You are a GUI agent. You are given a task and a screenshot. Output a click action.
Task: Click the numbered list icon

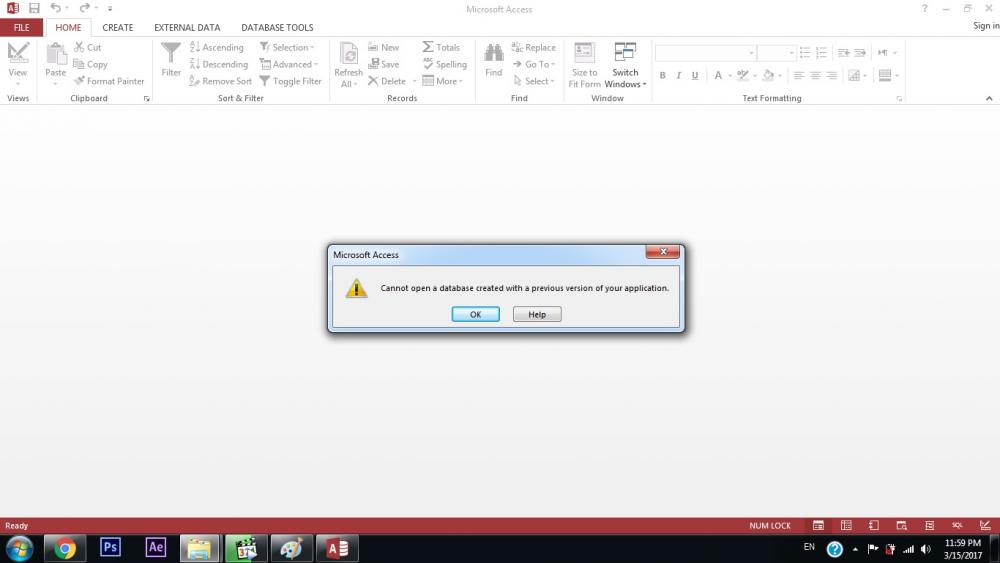click(x=821, y=53)
